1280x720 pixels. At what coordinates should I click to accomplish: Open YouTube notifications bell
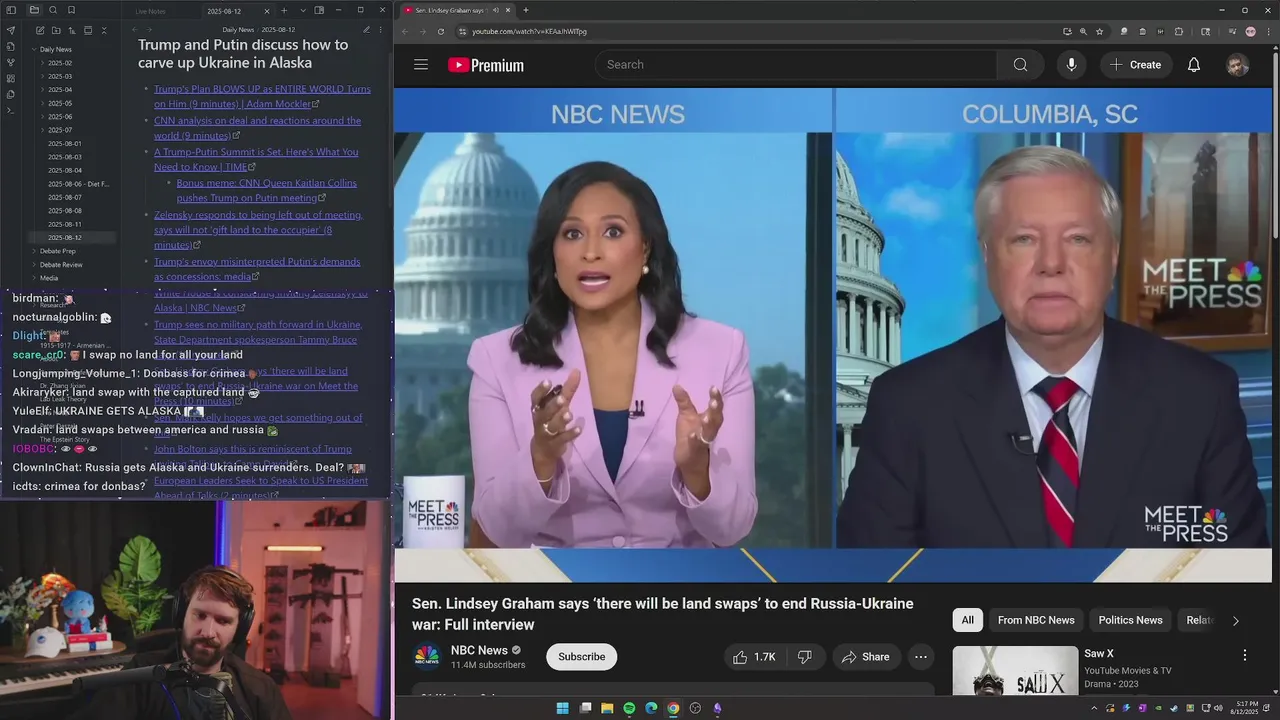coord(1194,65)
